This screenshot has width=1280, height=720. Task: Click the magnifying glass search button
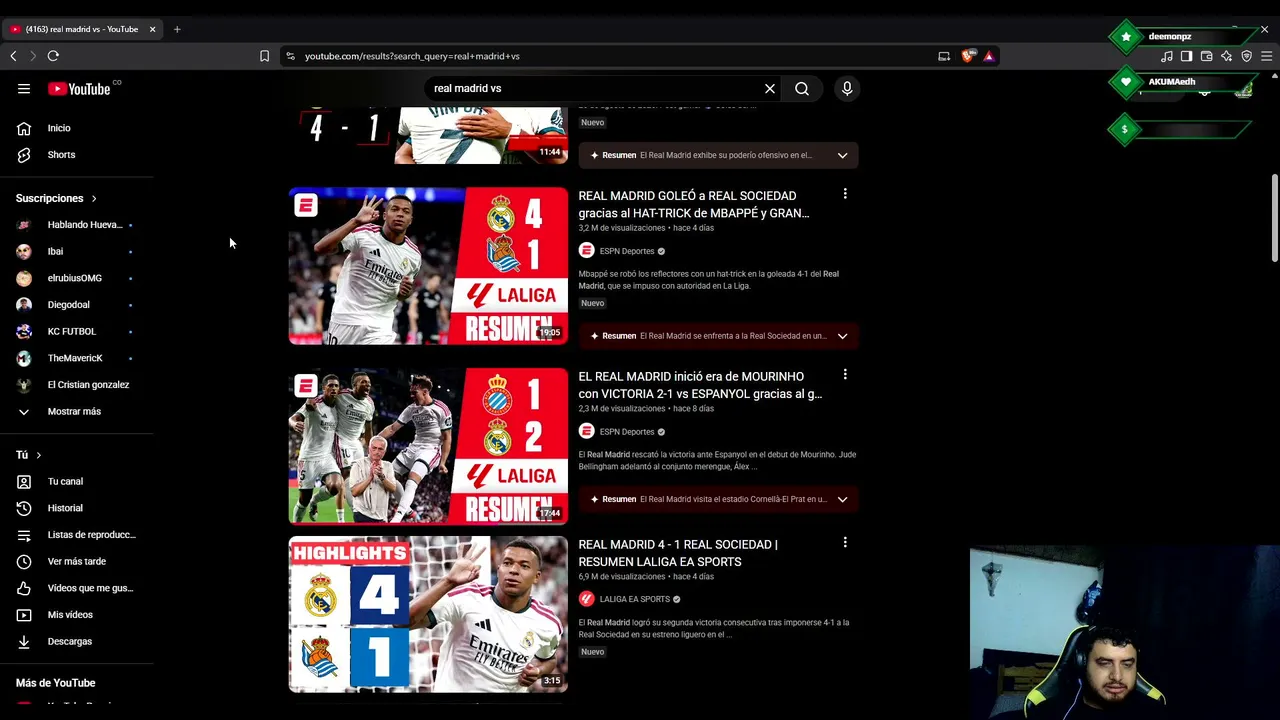coord(802,89)
